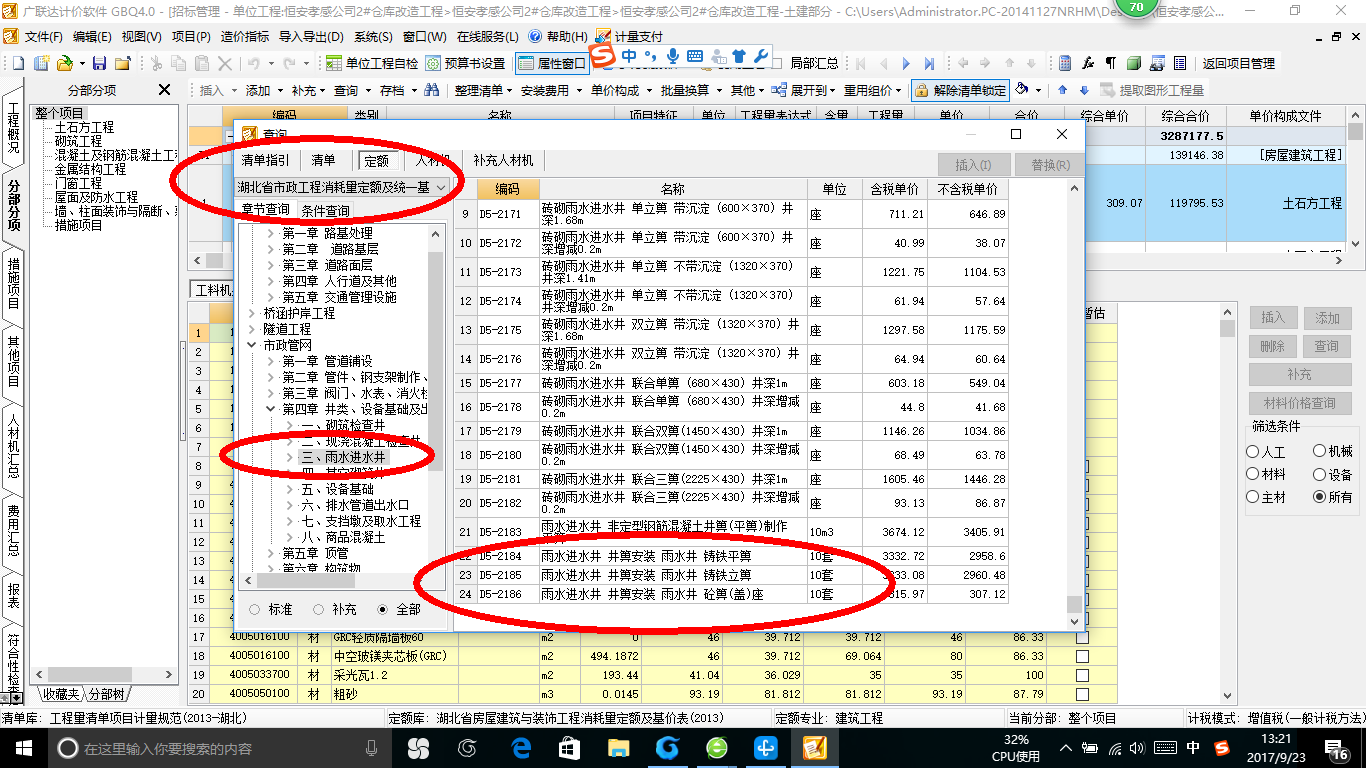Screen dimensions: 1366x768
Task: Click the blue move-down arrow icon
Action: click(1084, 90)
